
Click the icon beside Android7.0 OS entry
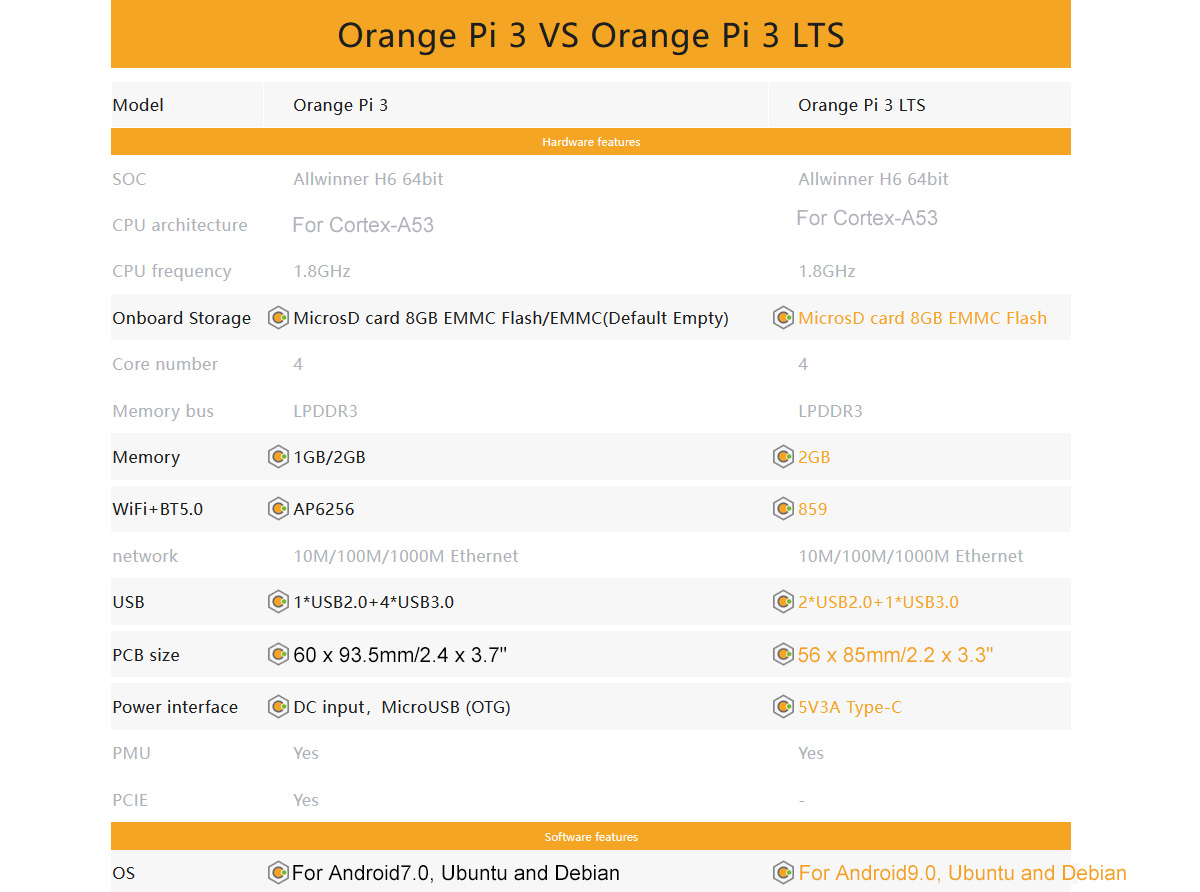(279, 873)
